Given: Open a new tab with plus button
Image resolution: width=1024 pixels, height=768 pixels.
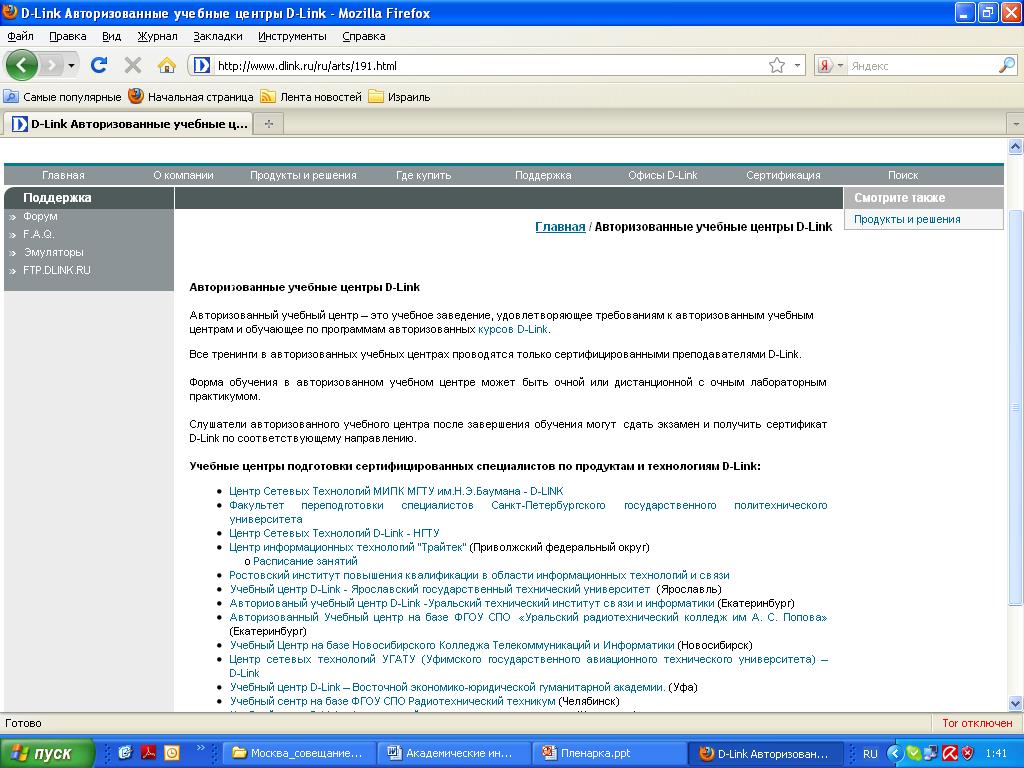Looking at the screenshot, I should [268, 123].
